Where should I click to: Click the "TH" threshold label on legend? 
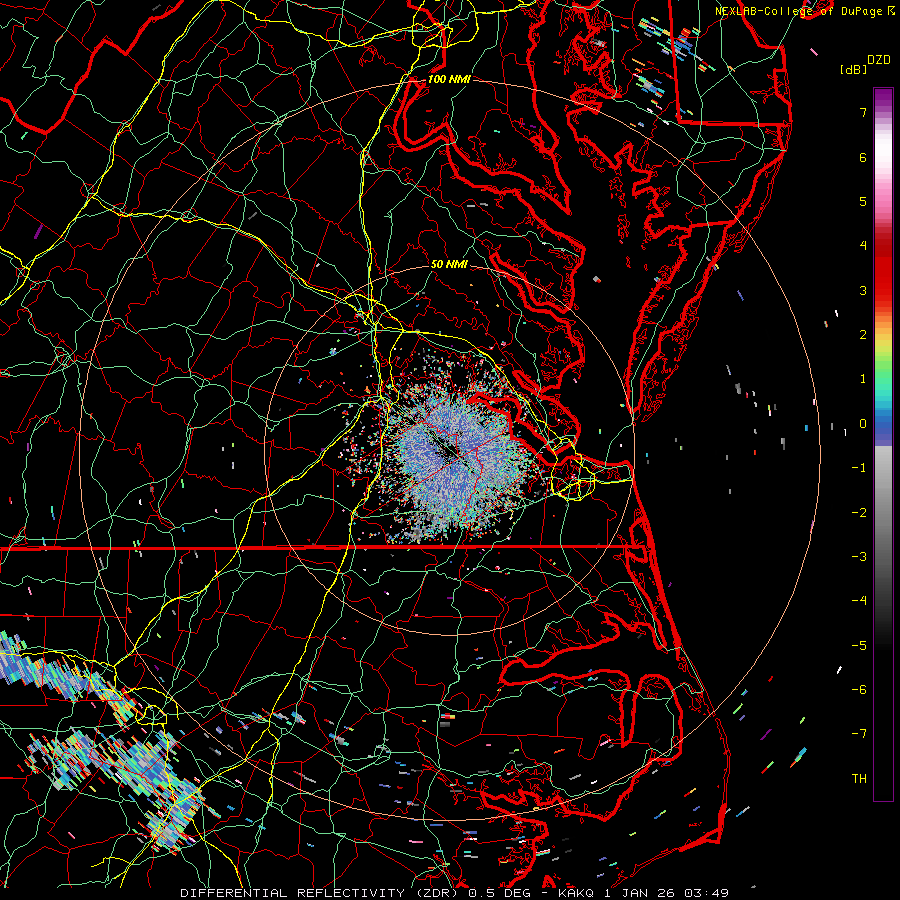(859, 779)
